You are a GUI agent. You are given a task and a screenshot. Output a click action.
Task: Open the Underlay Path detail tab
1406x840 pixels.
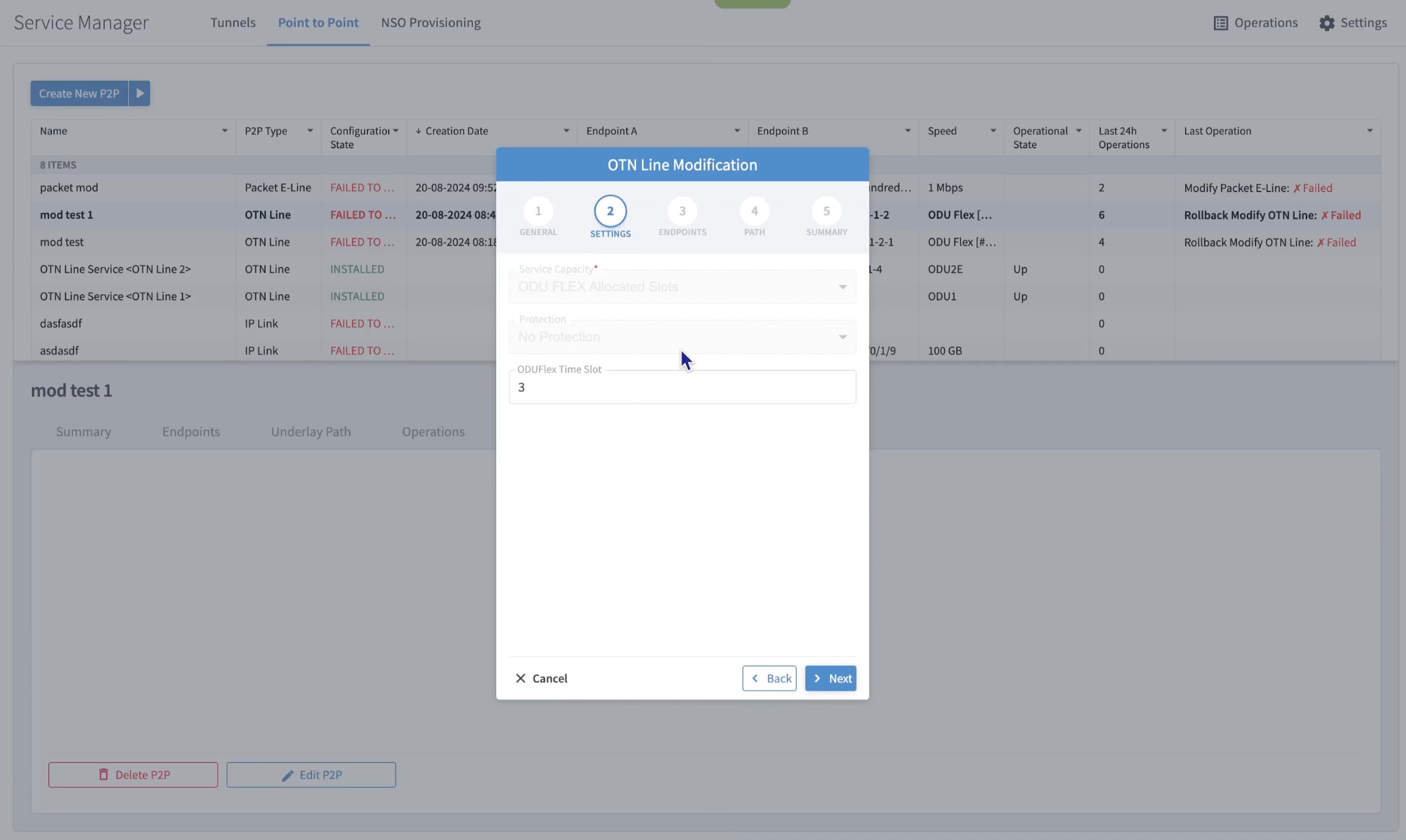tap(311, 431)
